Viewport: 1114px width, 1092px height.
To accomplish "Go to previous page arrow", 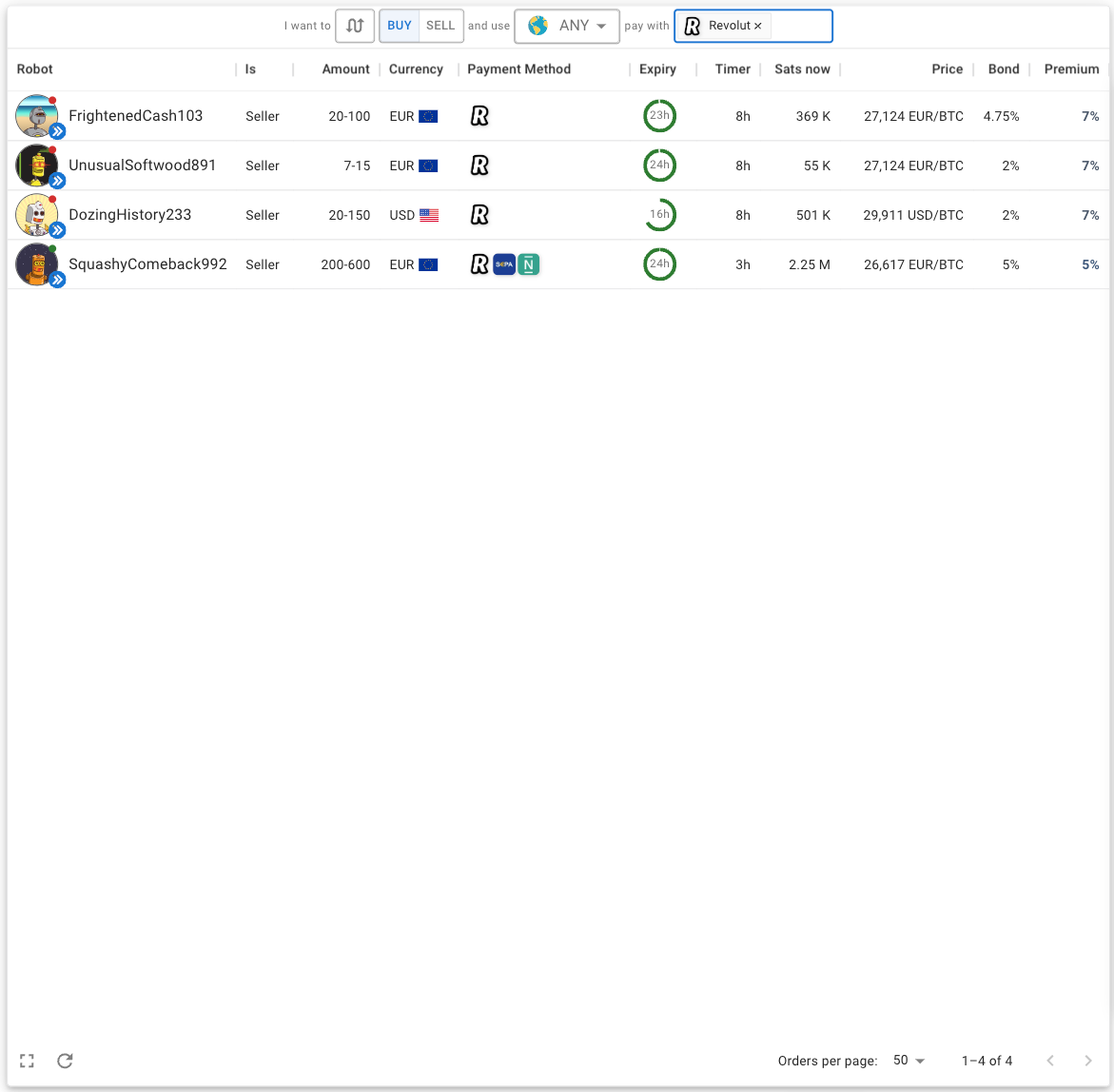I will (x=1050, y=1061).
